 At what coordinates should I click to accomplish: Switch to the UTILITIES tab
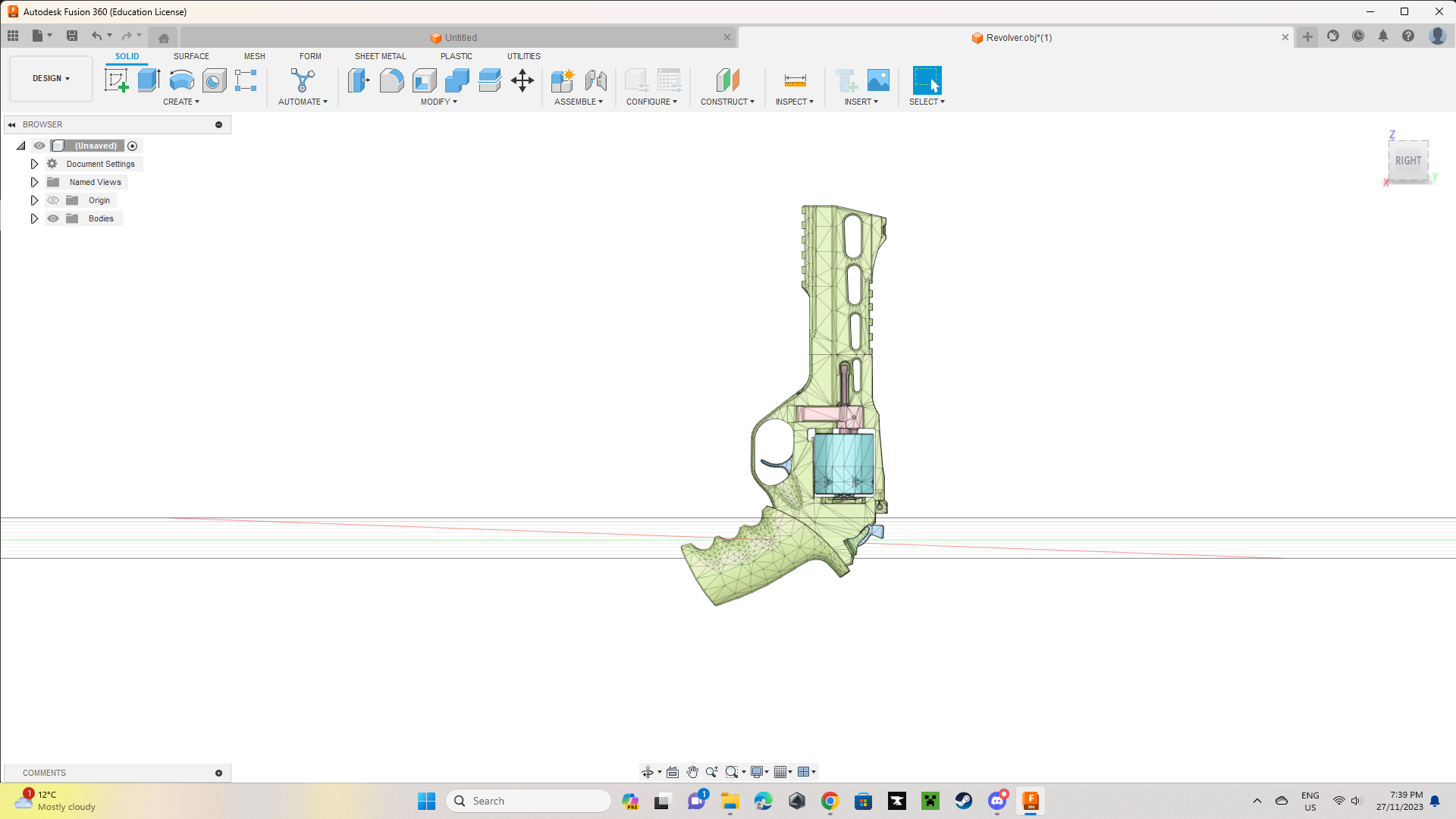pyautogui.click(x=524, y=56)
